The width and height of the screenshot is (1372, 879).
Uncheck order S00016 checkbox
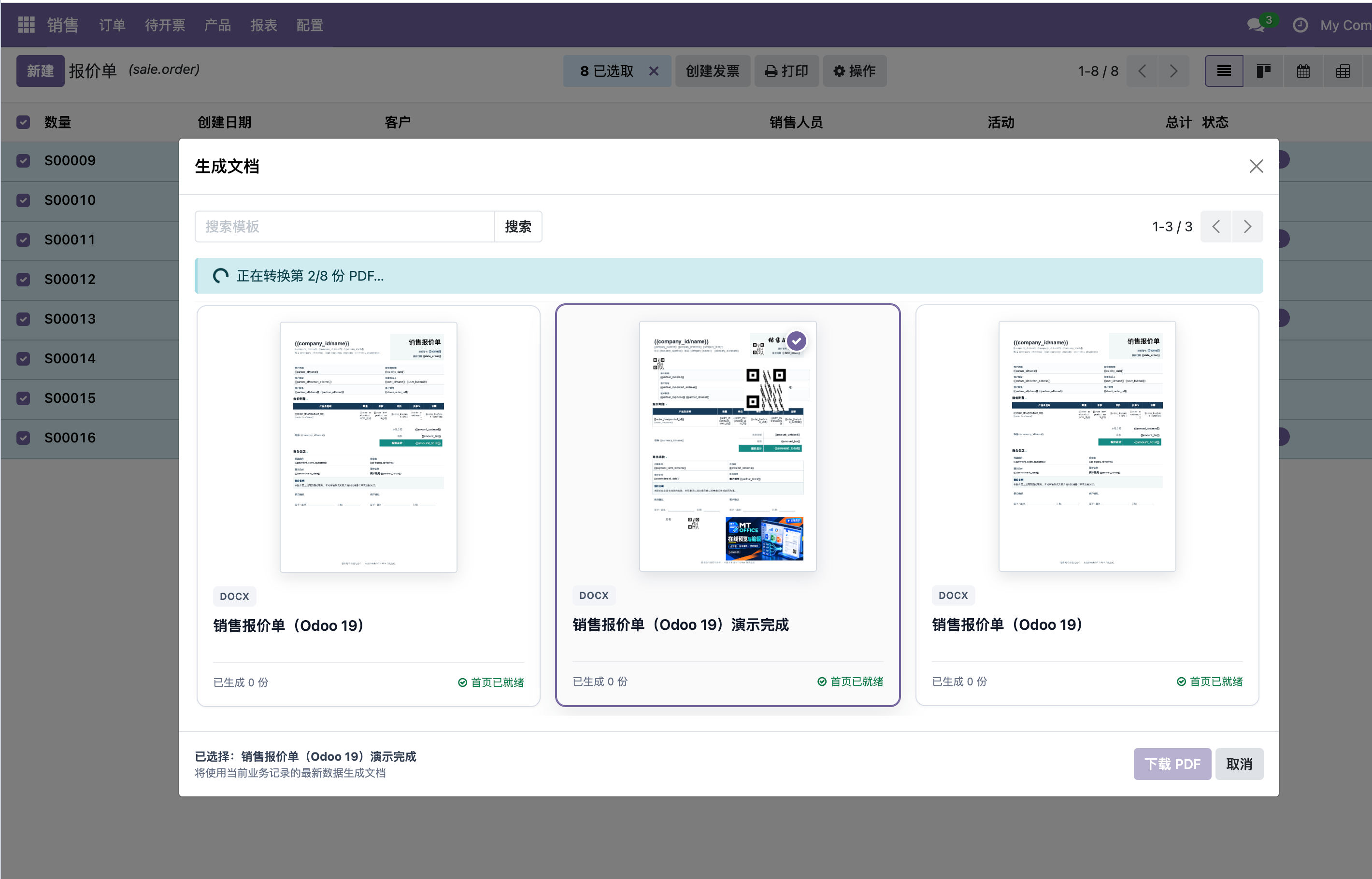23,439
